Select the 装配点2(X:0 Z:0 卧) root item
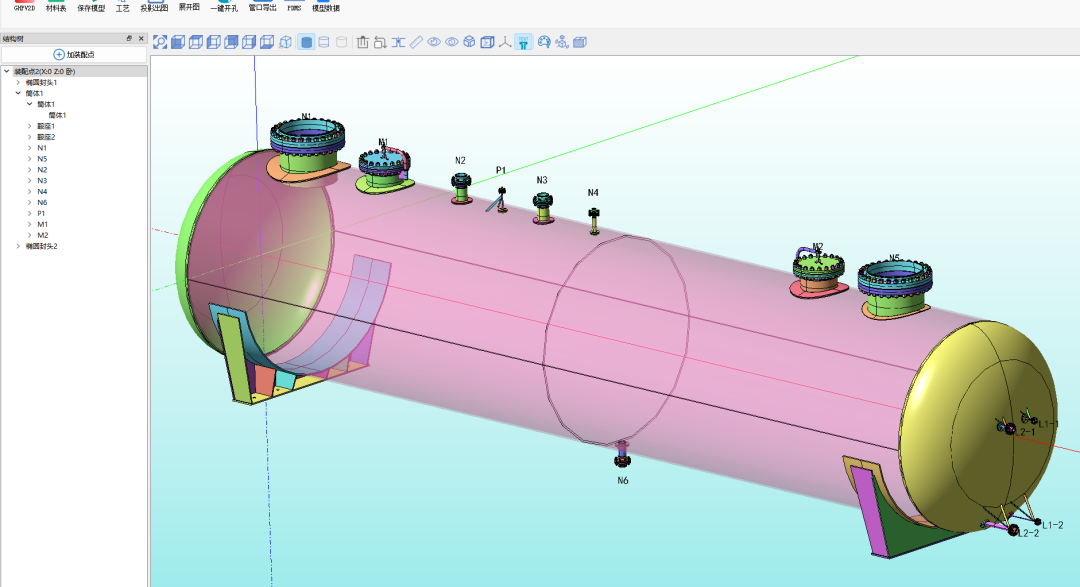 coord(45,71)
